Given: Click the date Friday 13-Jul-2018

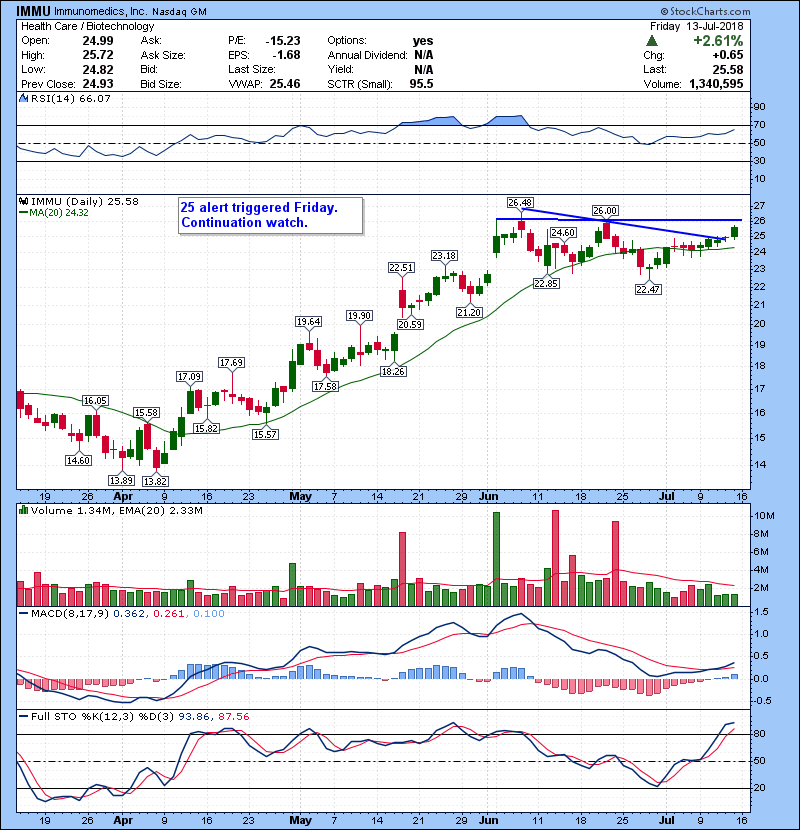Looking at the screenshot, I should click(696, 26).
